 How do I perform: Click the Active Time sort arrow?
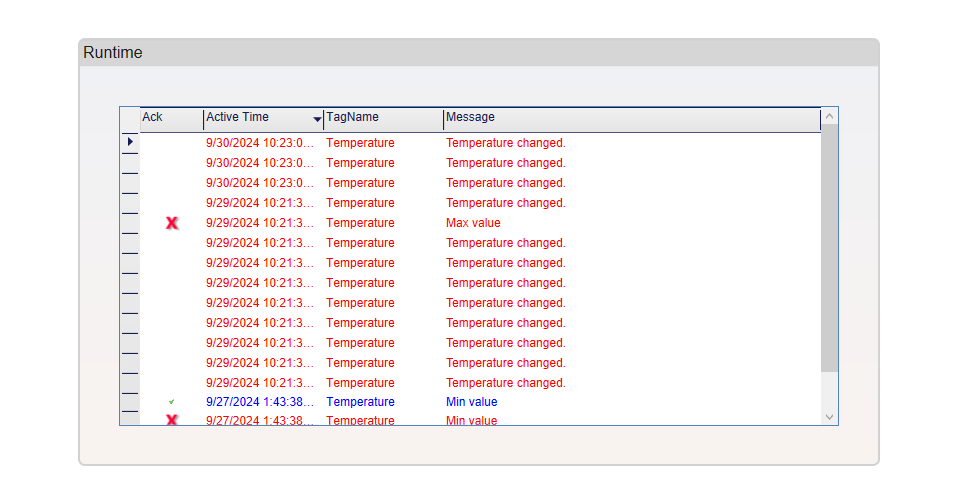point(318,120)
